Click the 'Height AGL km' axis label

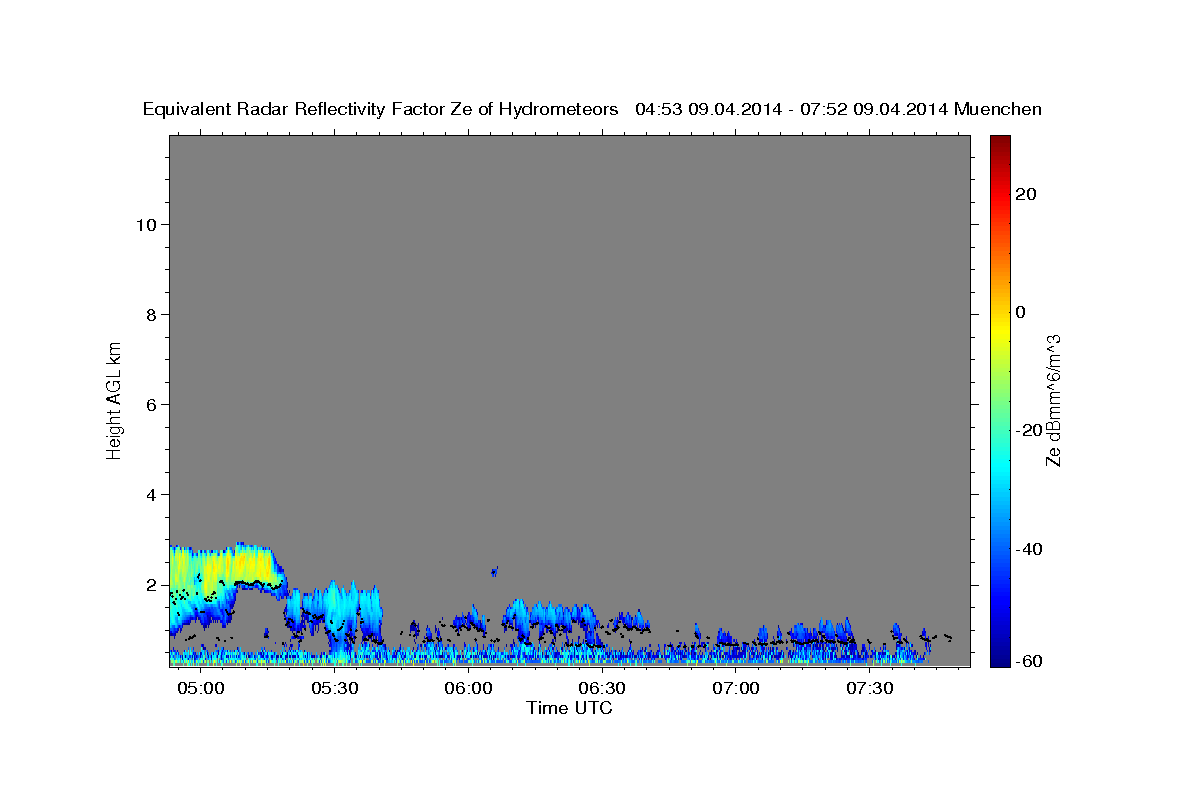coord(115,399)
